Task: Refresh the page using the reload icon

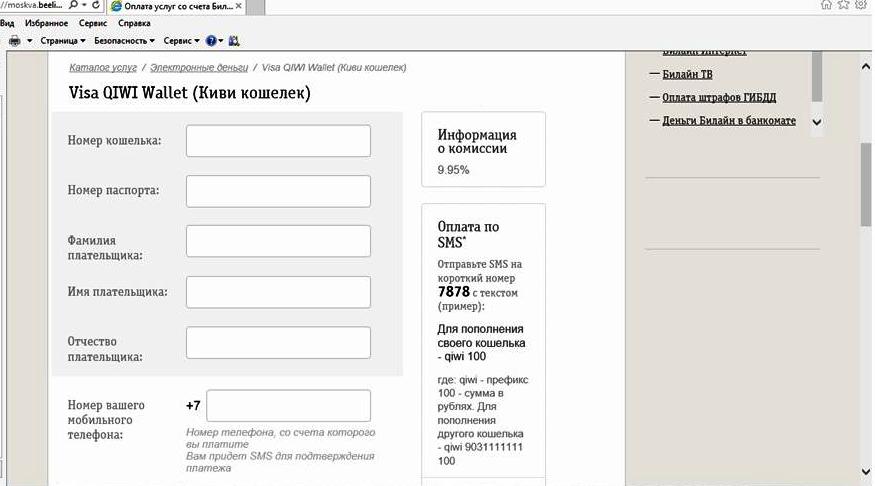Action: [x=98, y=5]
